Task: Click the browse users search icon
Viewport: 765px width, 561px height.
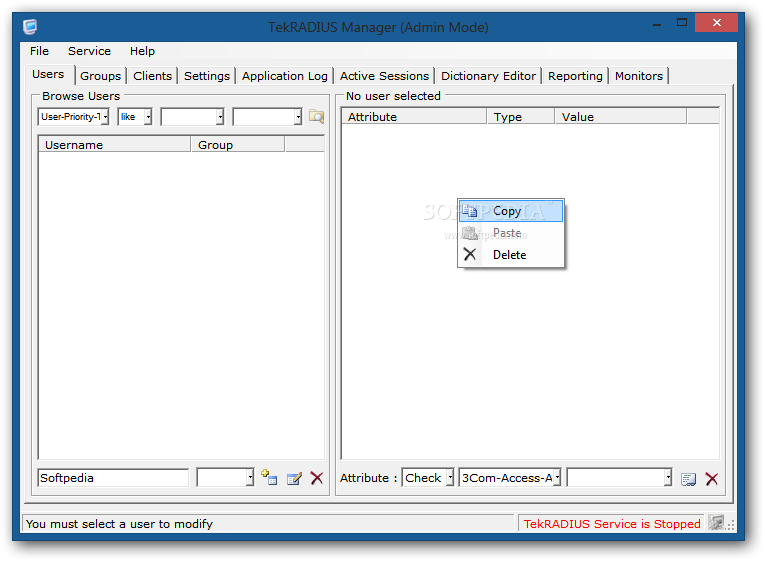Action: (x=317, y=117)
